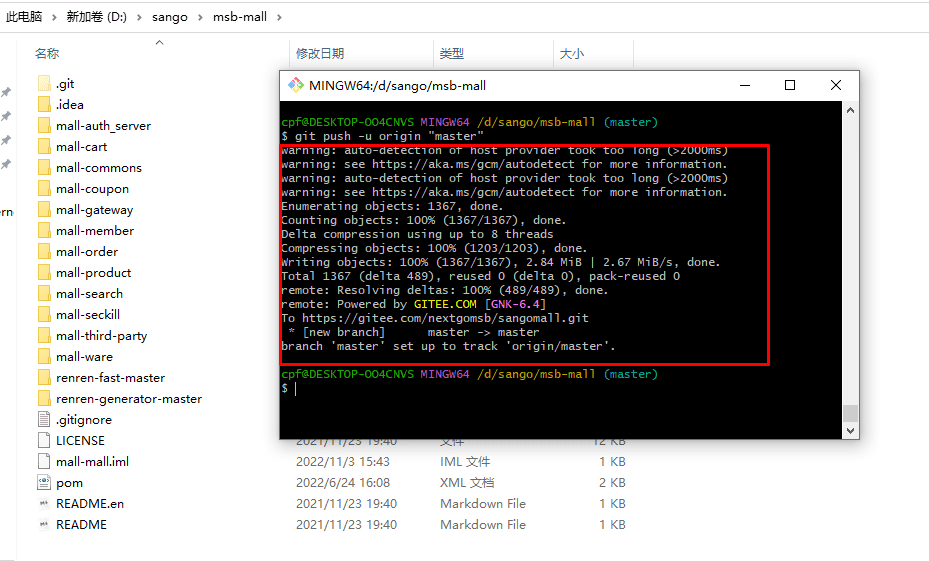The image size is (929, 561).
Task: Select the mall-product folder icon
Action: click(44, 273)
